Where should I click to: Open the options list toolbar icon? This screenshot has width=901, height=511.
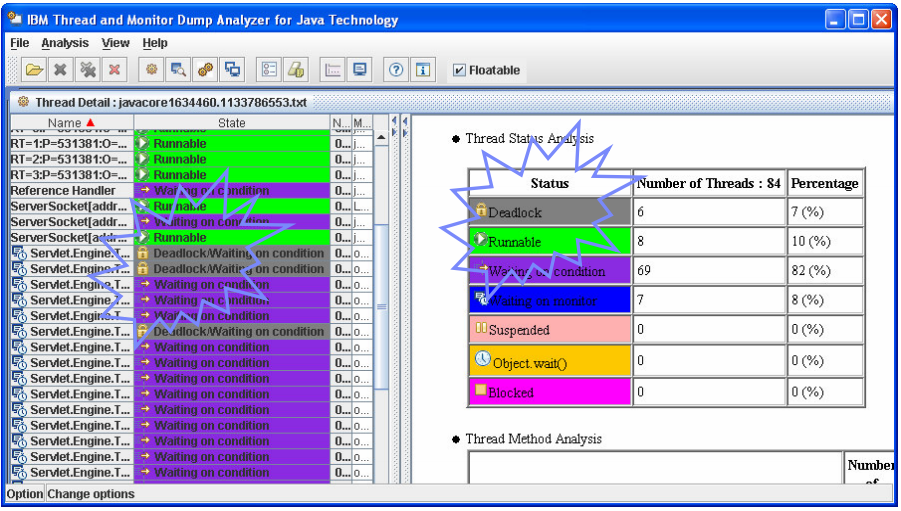click(x=269, y=70)
